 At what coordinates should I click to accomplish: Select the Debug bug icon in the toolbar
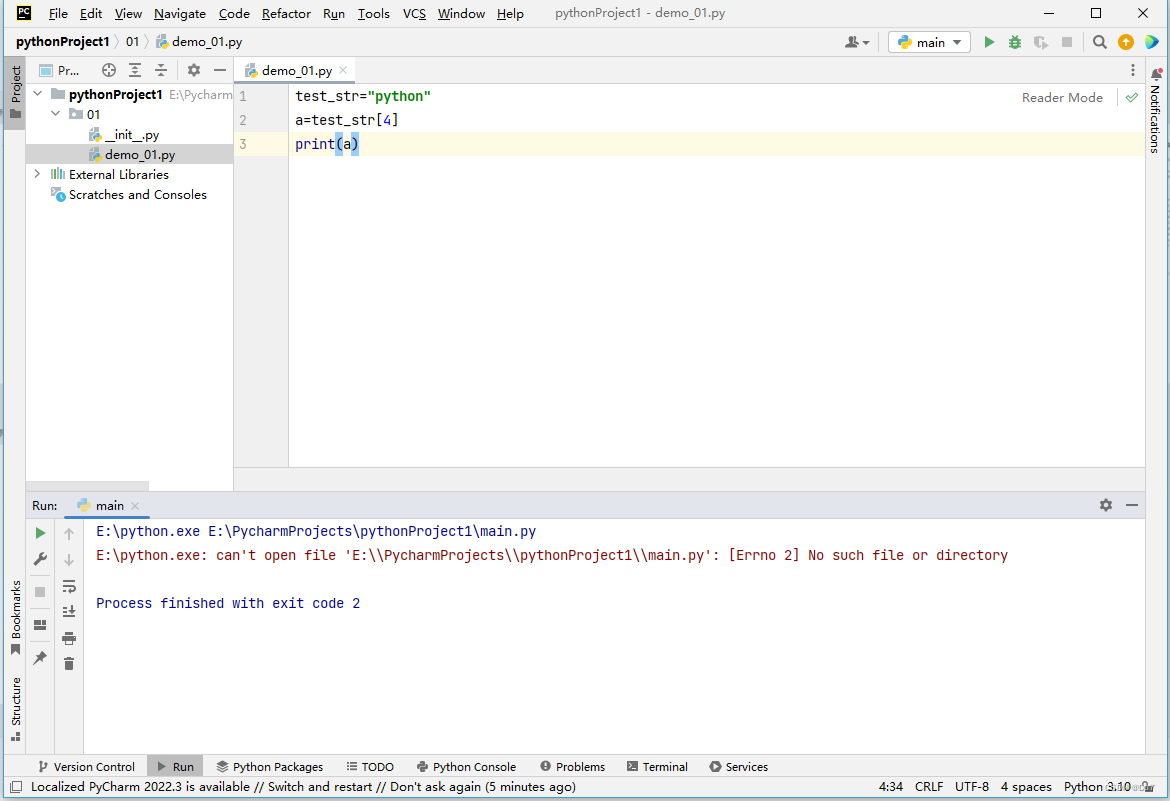click(x=1015, y=42)
